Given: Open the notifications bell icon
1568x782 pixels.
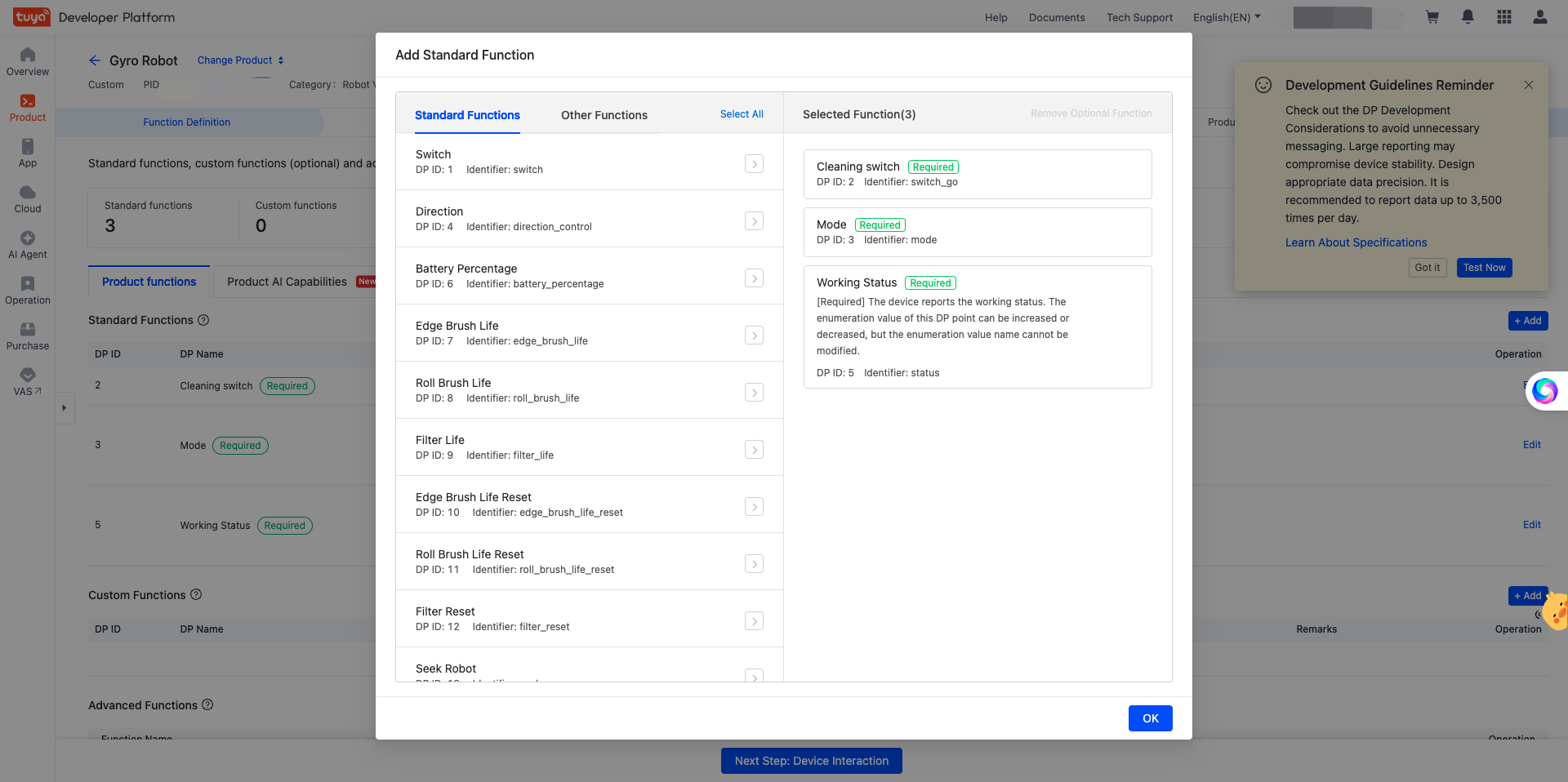Looking at the screenshot, I should click(1468, 17).
